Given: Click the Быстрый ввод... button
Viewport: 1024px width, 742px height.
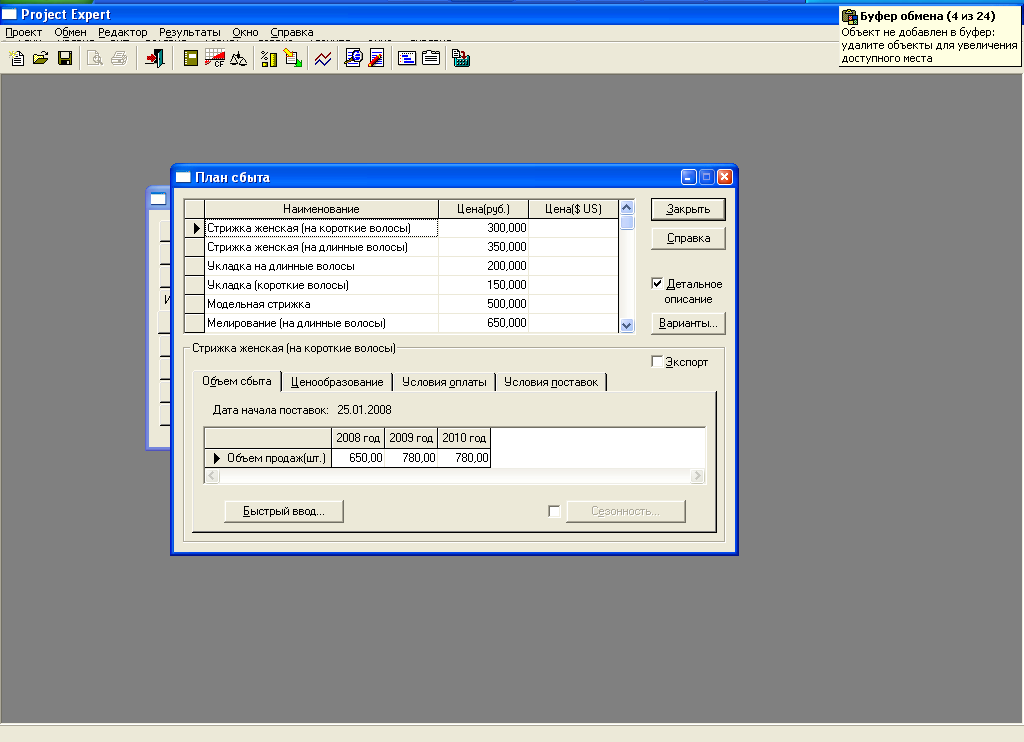Looking at the screenshot, I should (x=284, y=511).
